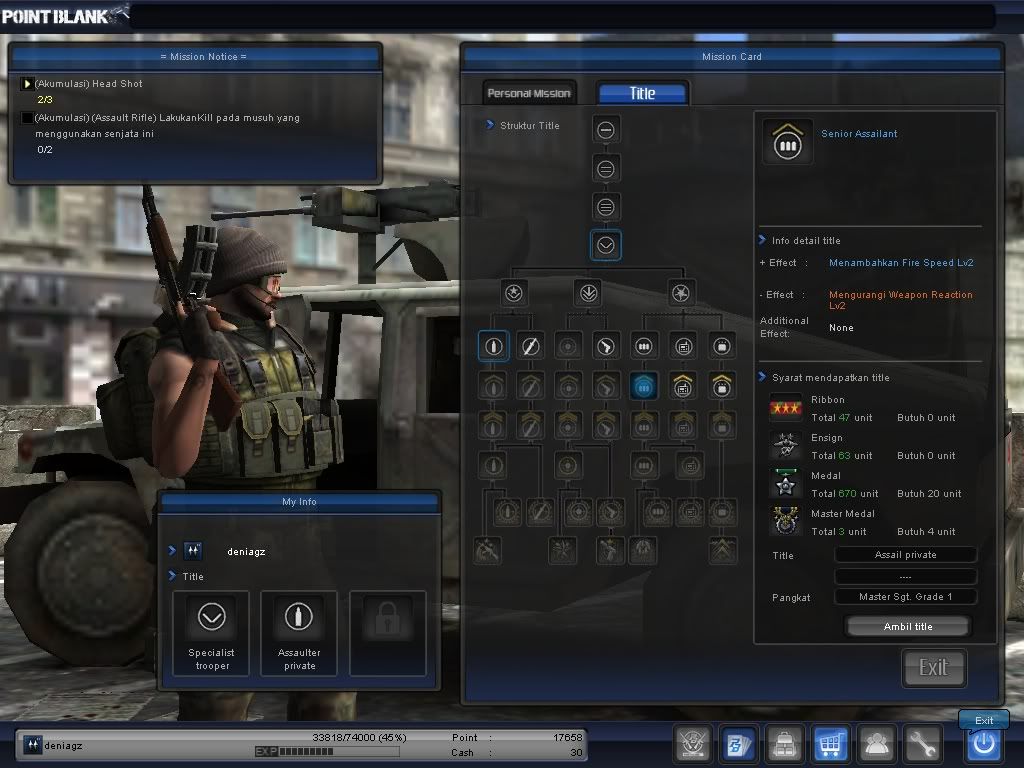Click the Specialist trooper title slot
This screenshot has height=768, width=1024.
tap(212, 633)
